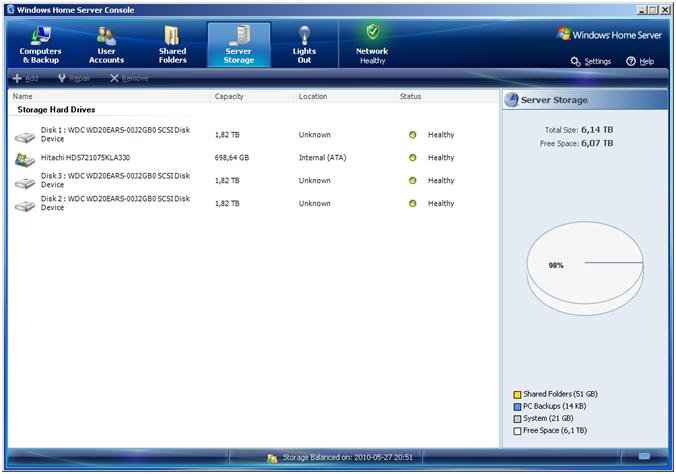The height and width of the screenshot is (474, 676).
Task: Select Hitachi HDS721075KLA330 drive name
Action: pyautogui.click(x=85, y=157)
